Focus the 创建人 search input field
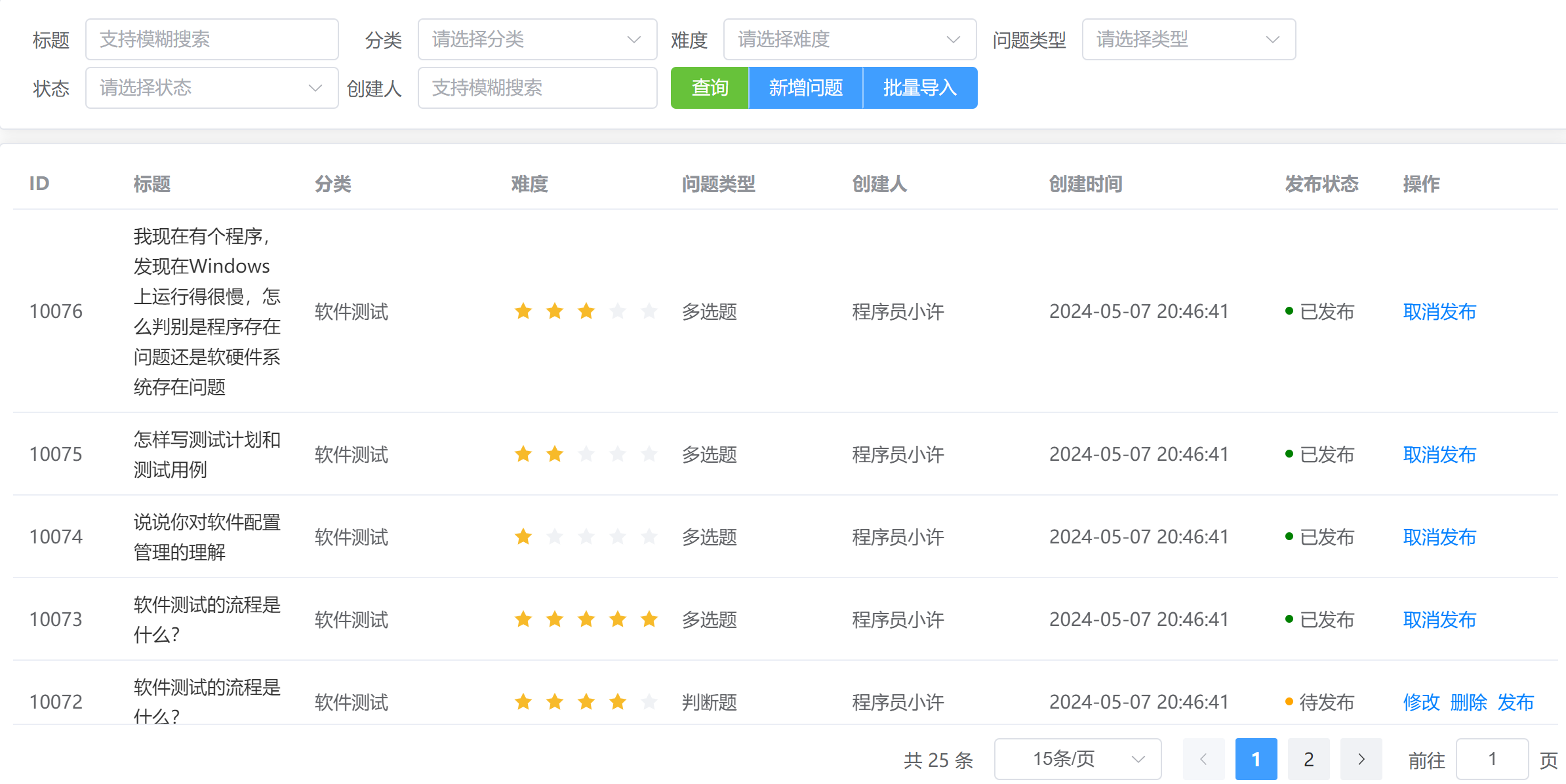Viewport: 1566px width, 784px height. (x=537, y=88)
